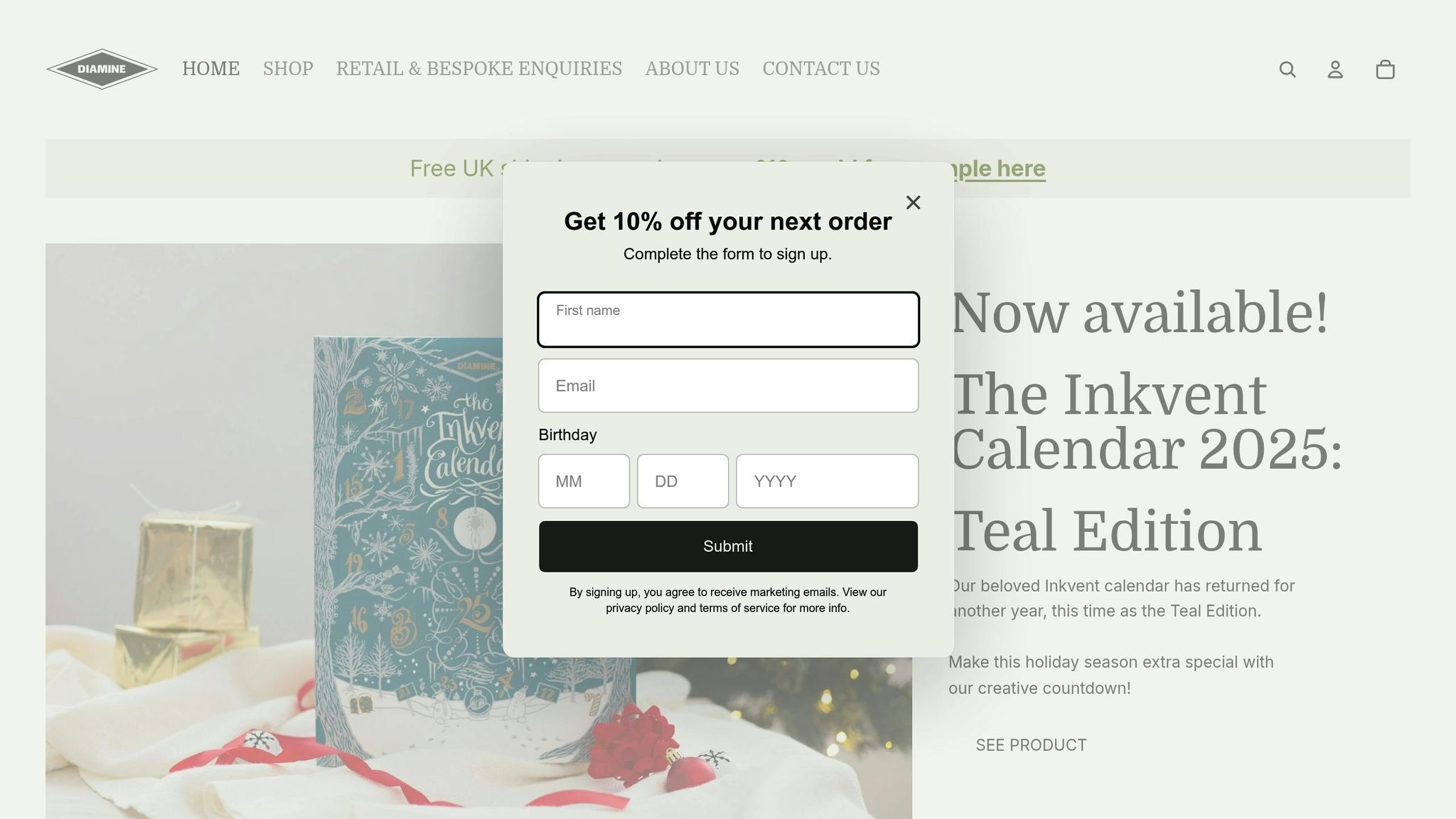
Task: Close the 10% off signup popup
Action: click(913, 203)
